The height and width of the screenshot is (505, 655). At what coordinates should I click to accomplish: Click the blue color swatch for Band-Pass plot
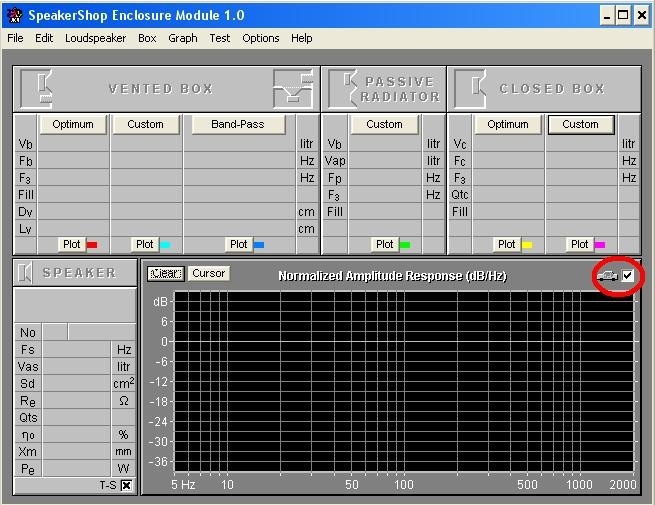[x=259, y=245]
